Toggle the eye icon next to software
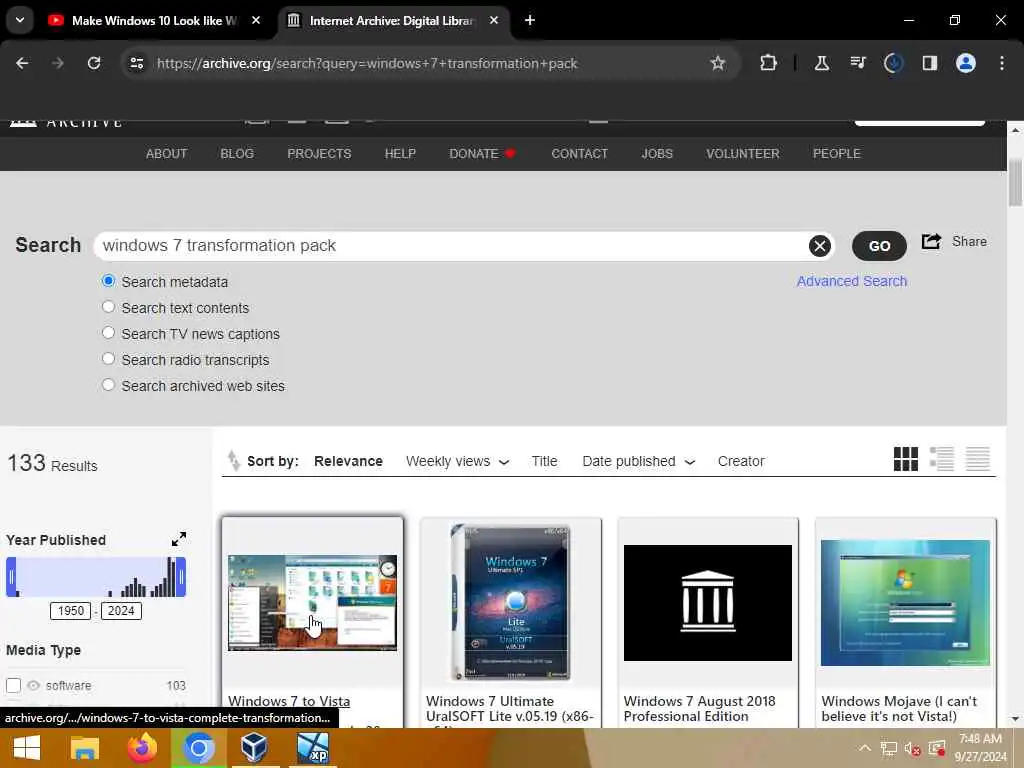Screen dimensions: 1024x768 tap(33, 685)
